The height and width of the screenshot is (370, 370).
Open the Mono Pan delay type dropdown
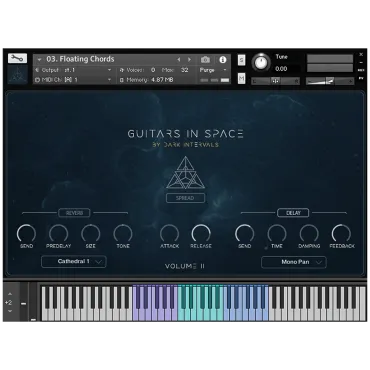coord(294,262)
